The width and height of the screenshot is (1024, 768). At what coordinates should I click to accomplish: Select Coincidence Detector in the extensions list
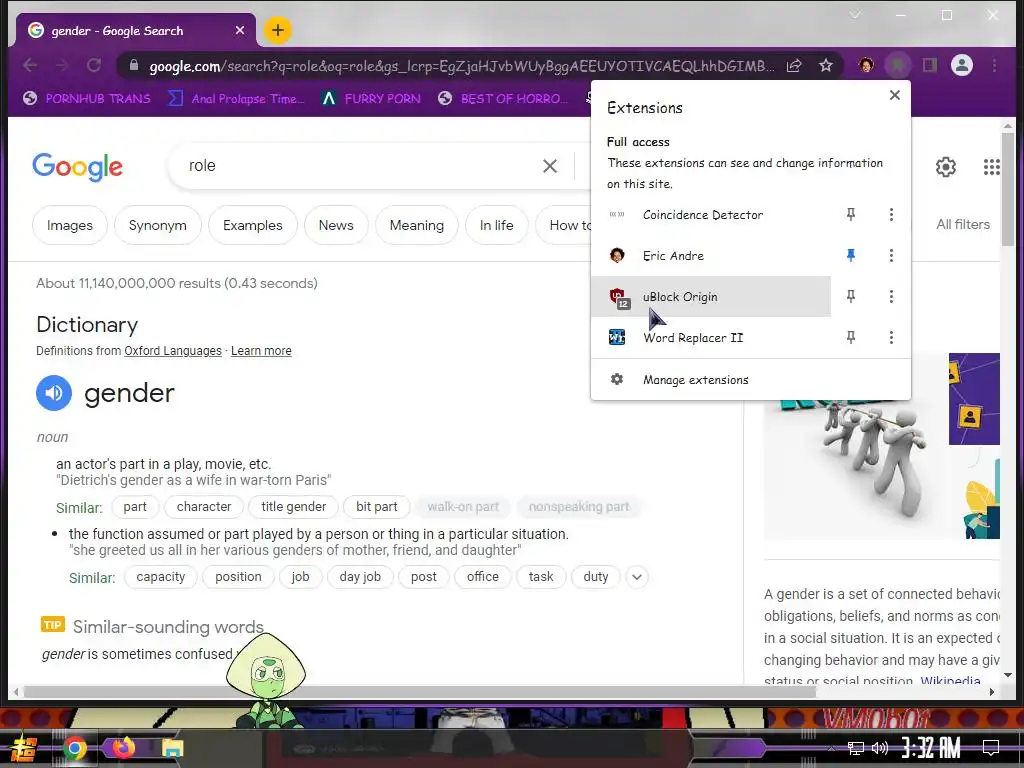[x=711, y=215]
